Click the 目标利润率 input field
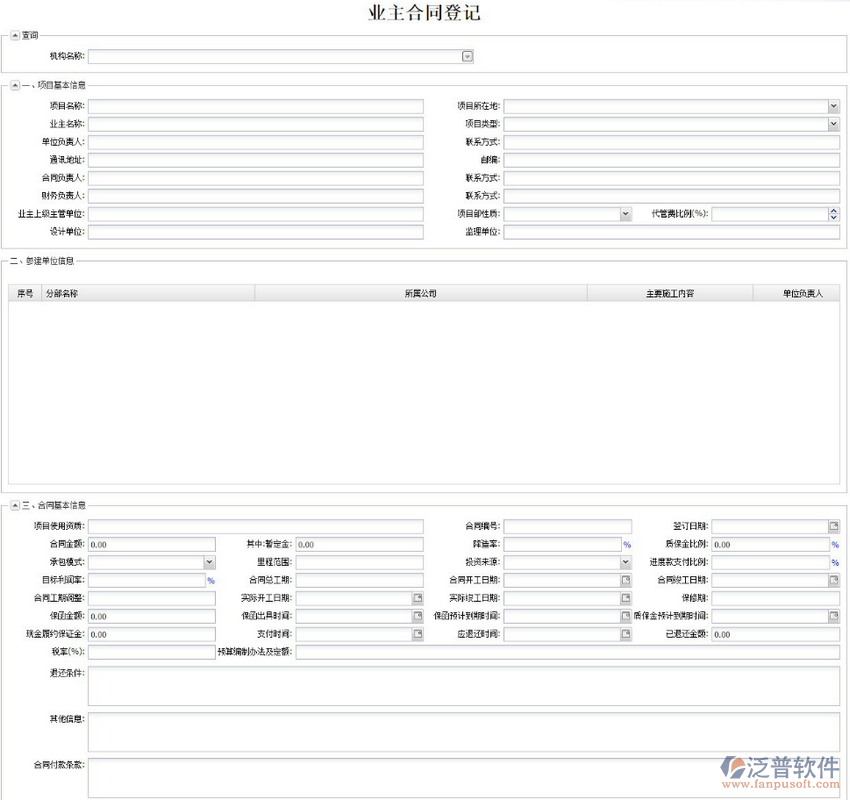The width and height of the screenshot is (850, 800). [147, 580]
